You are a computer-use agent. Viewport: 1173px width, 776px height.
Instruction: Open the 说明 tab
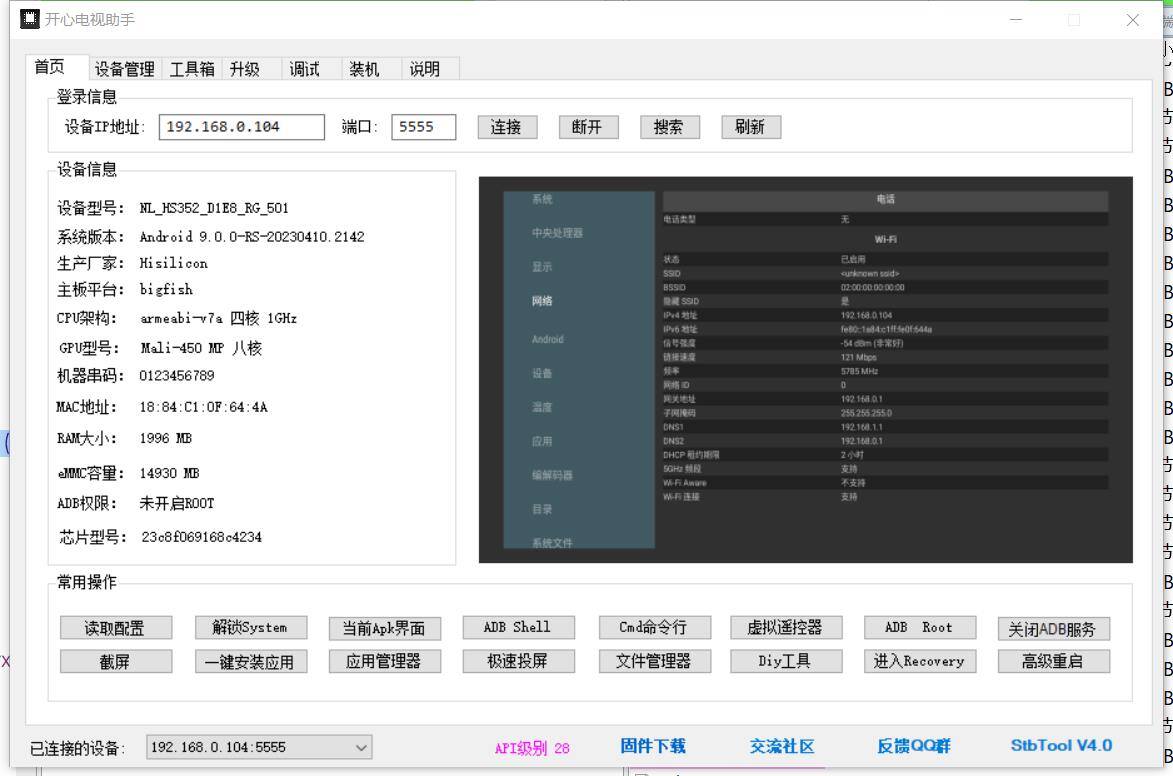tap(424, 69)
